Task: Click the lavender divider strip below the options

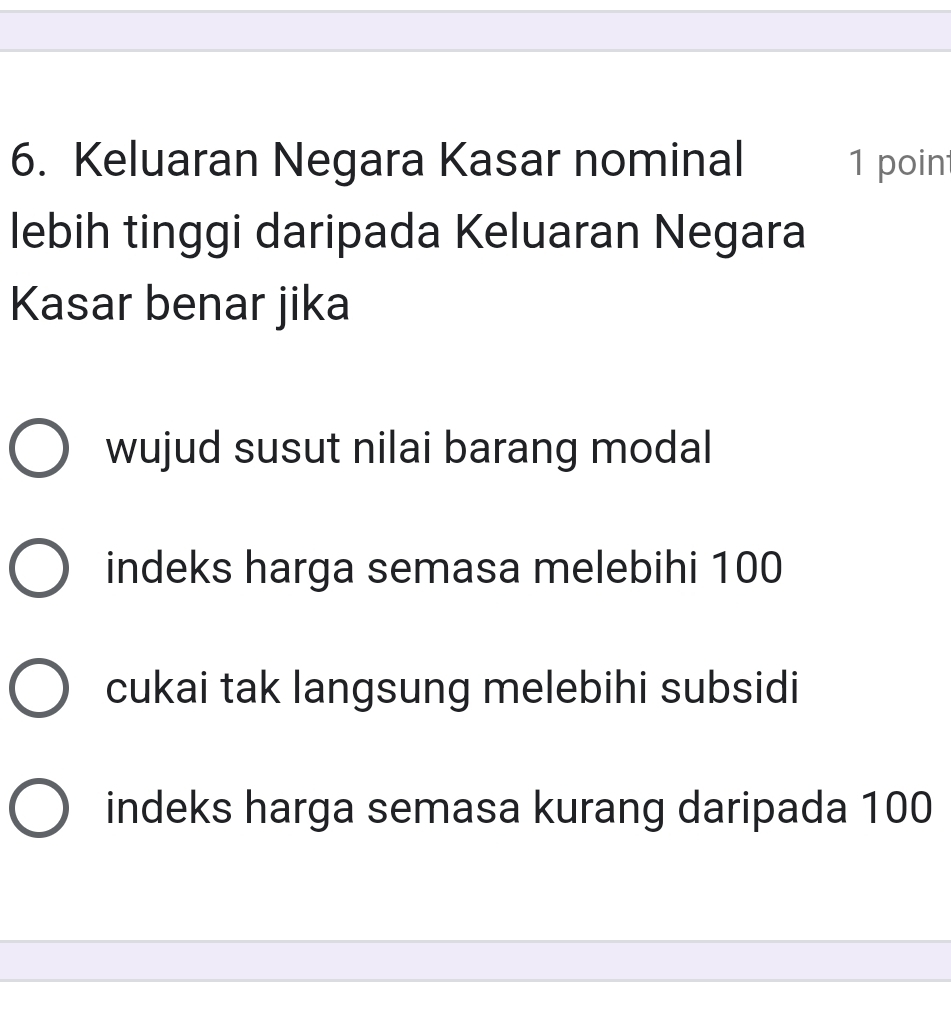Action: click(475, 960)
